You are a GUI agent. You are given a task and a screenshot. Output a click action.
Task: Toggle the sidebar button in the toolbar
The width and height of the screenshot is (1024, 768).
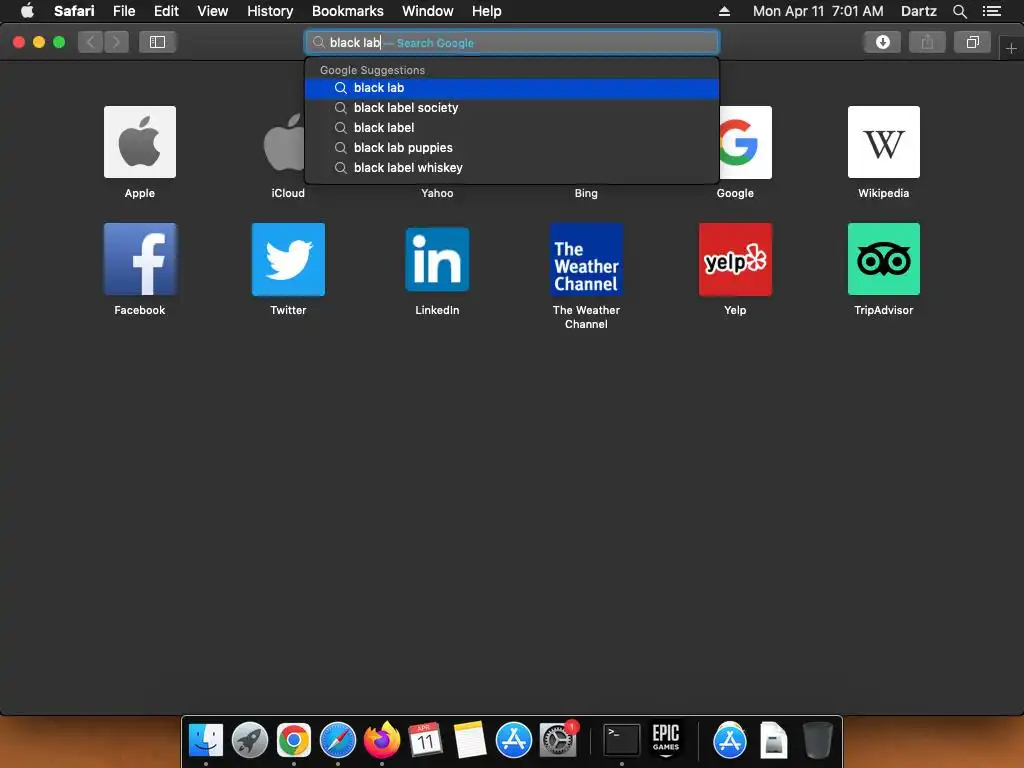(157, 42)
